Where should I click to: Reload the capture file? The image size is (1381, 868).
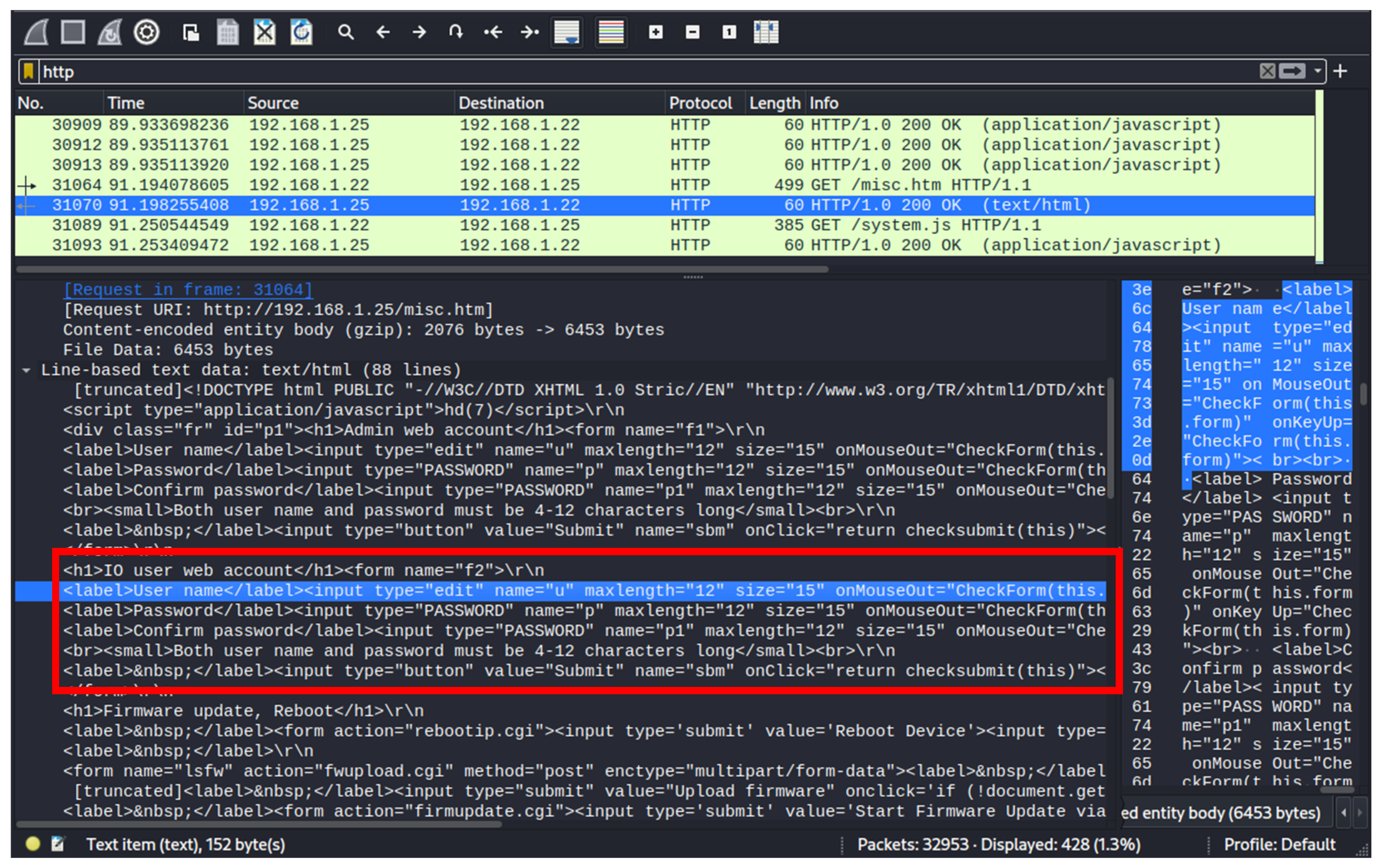pos(301,32)
